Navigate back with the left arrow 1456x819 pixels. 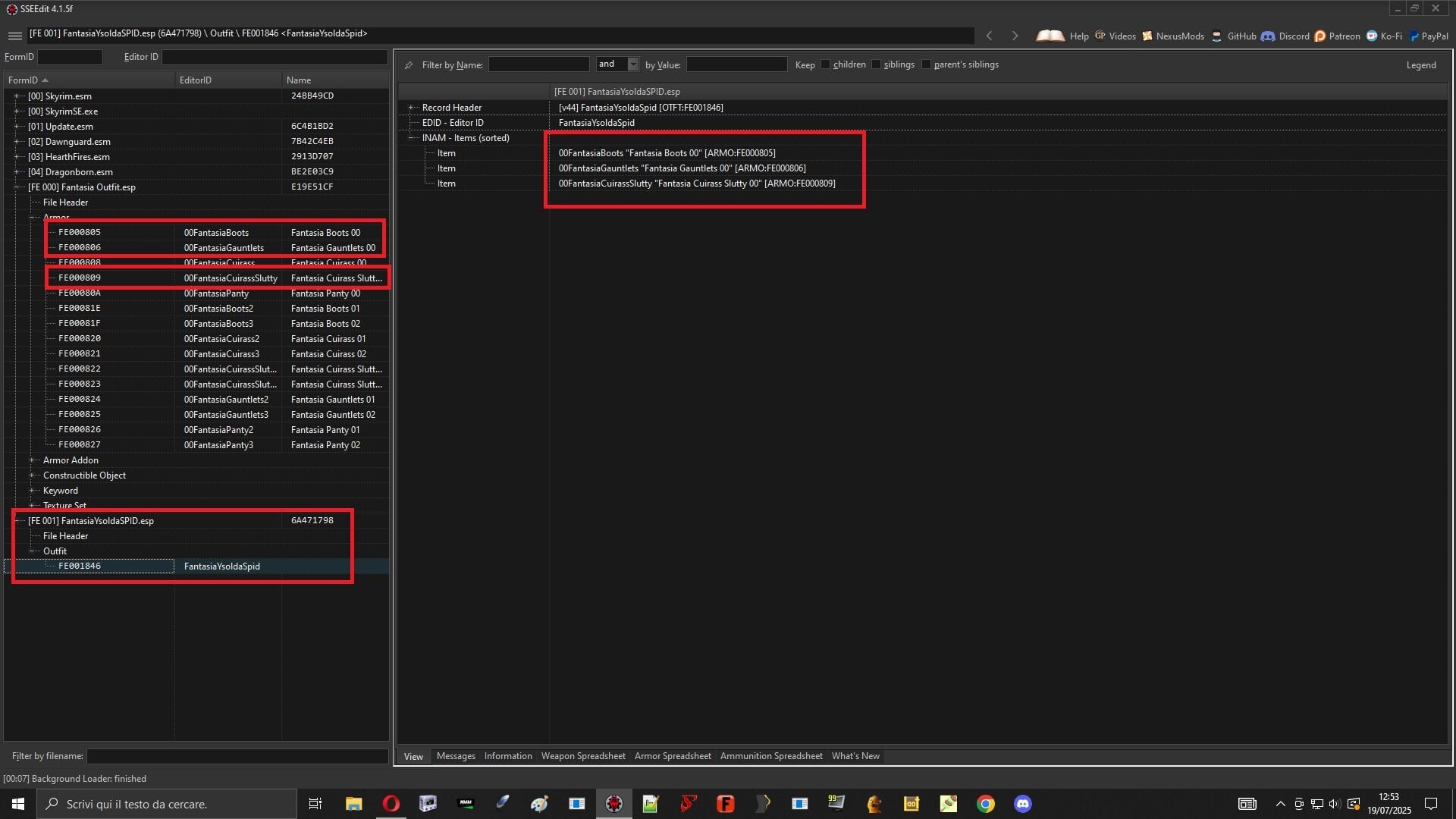(x=989, y=36)
